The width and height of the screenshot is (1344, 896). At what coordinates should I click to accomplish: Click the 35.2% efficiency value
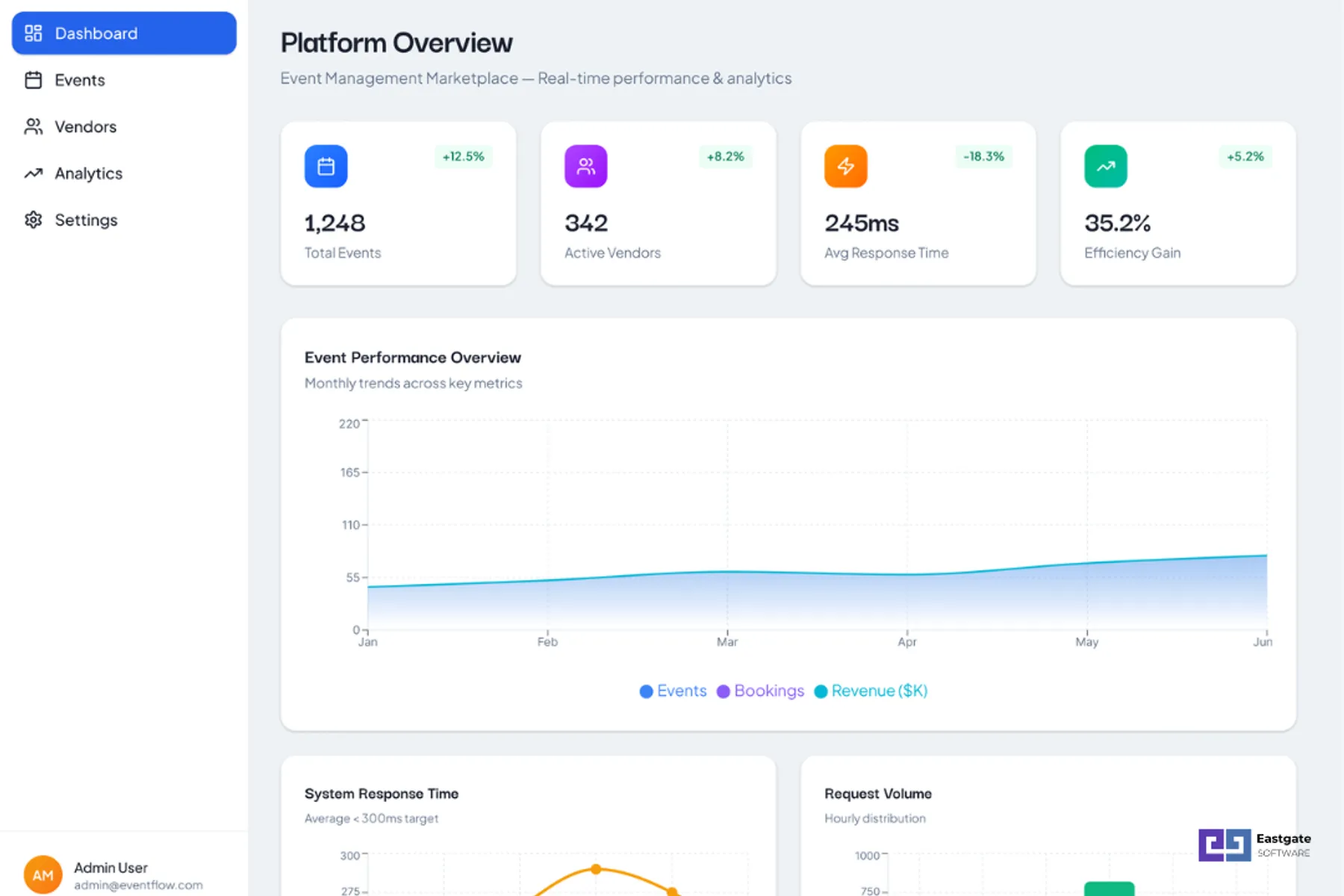[x=1118, y=223]
